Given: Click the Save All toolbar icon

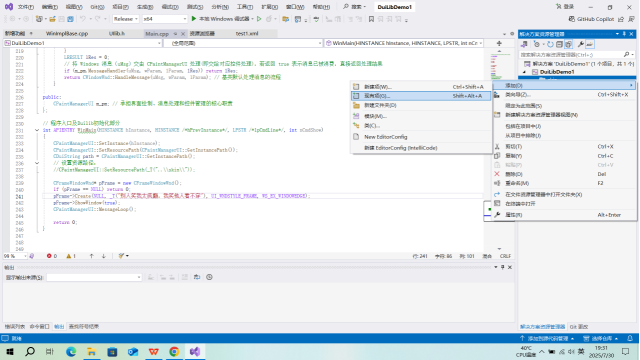Looking at the screenshot, I should (70, 19).
